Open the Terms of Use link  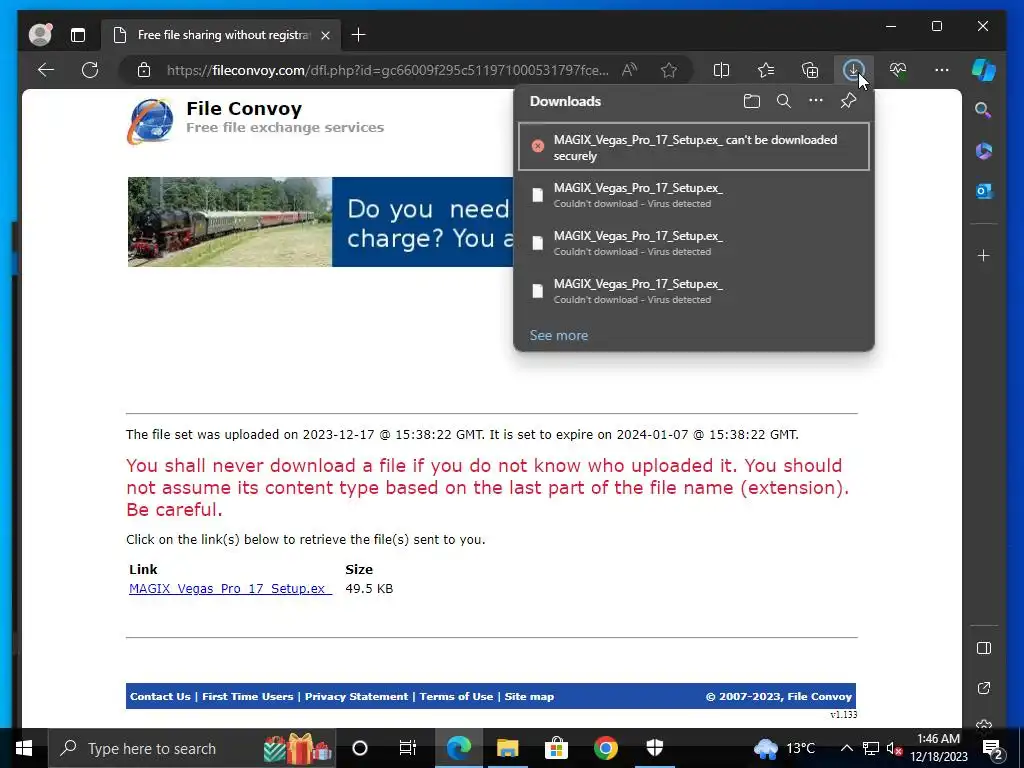click(456, 696)
